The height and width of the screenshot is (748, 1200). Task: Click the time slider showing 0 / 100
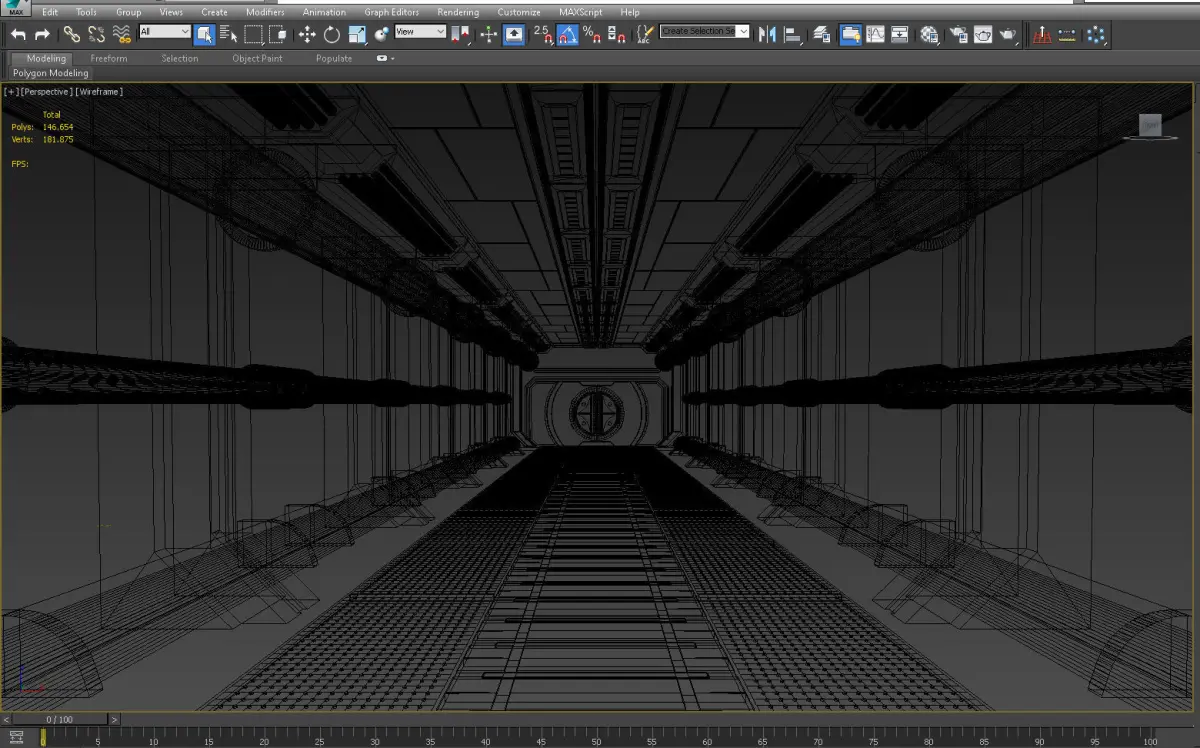click(59, 719)
